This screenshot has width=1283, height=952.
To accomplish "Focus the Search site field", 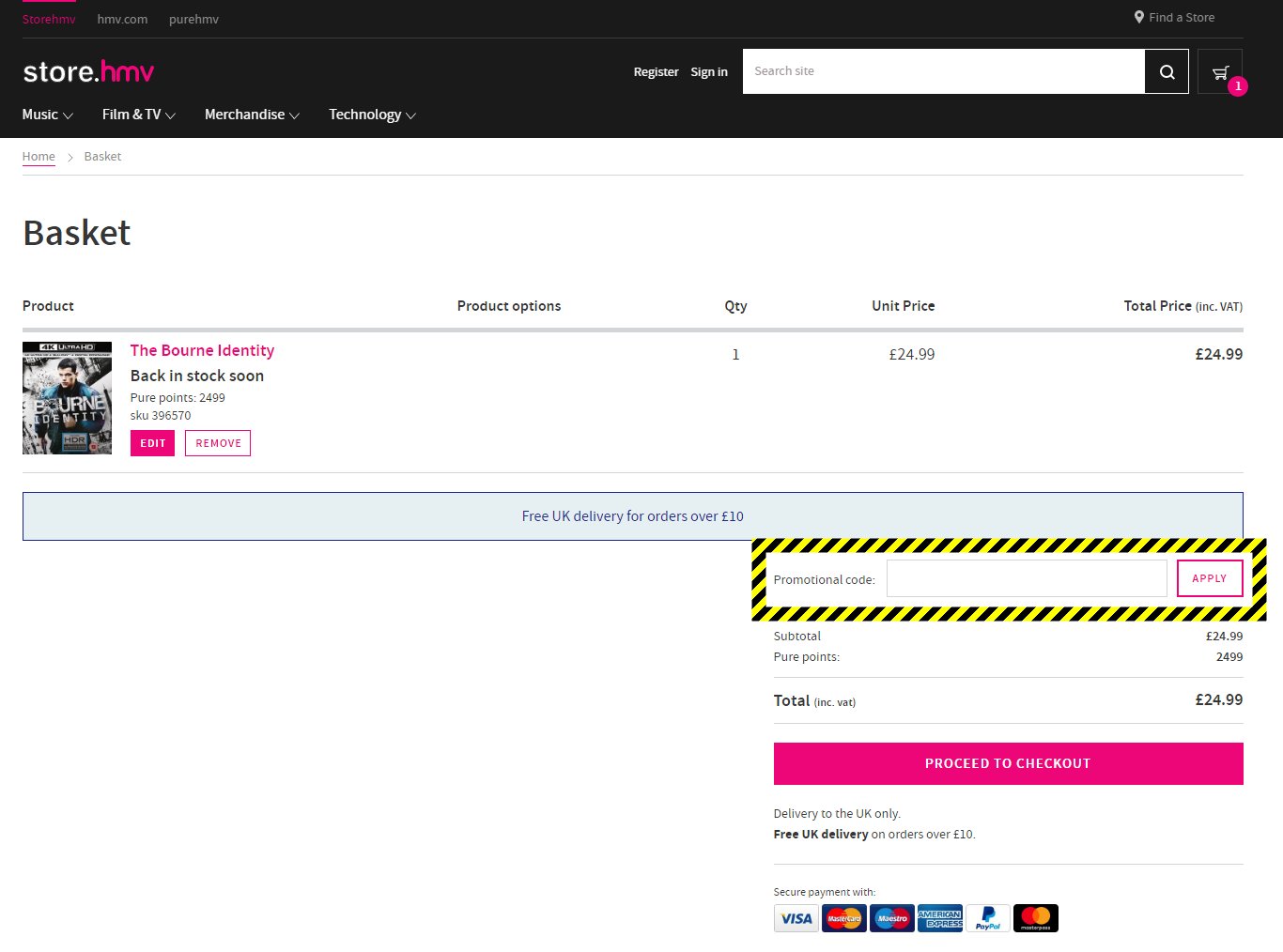I will [943, 71].
